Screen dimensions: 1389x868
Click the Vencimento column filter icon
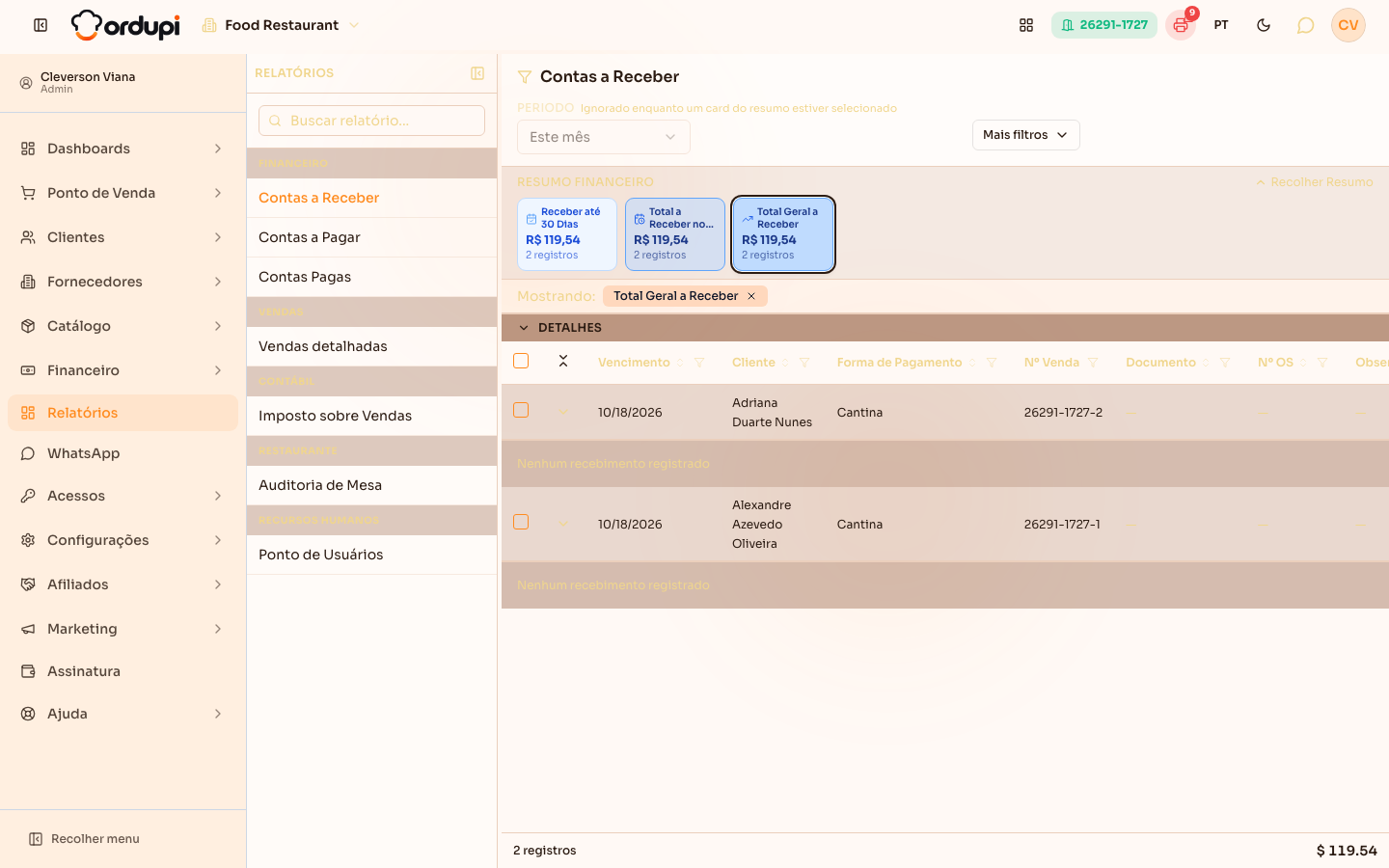pos(699,363)
